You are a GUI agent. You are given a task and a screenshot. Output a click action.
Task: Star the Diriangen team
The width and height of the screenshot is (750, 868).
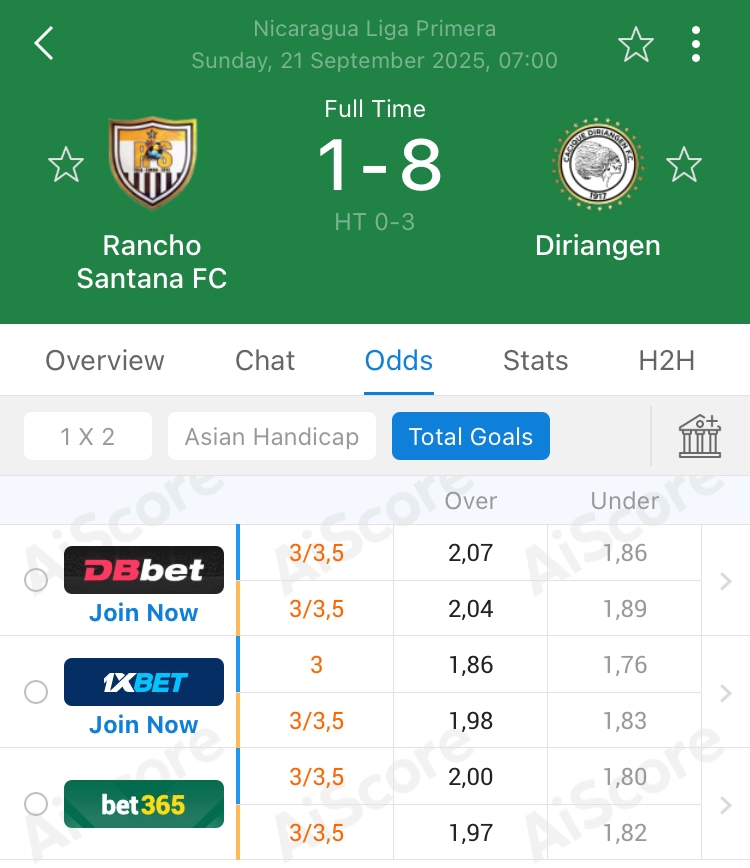pyautogui.click(x=684, y=164)
